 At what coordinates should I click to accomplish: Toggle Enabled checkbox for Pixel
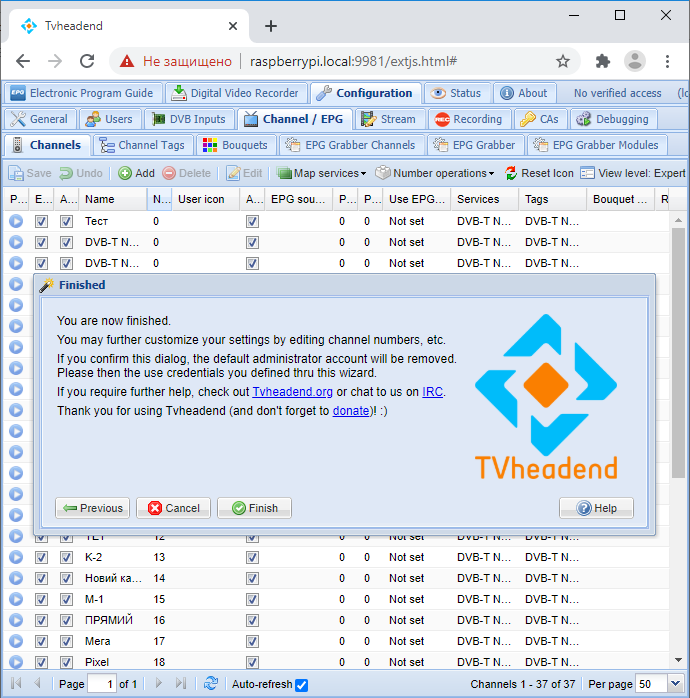pos(41,662)
